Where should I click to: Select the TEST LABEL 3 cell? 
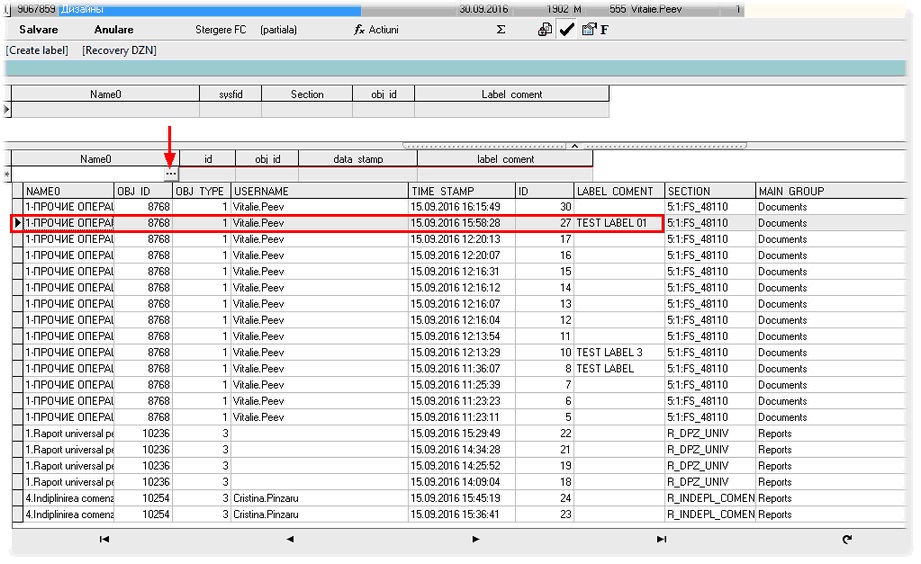click(x=619, y=352)
